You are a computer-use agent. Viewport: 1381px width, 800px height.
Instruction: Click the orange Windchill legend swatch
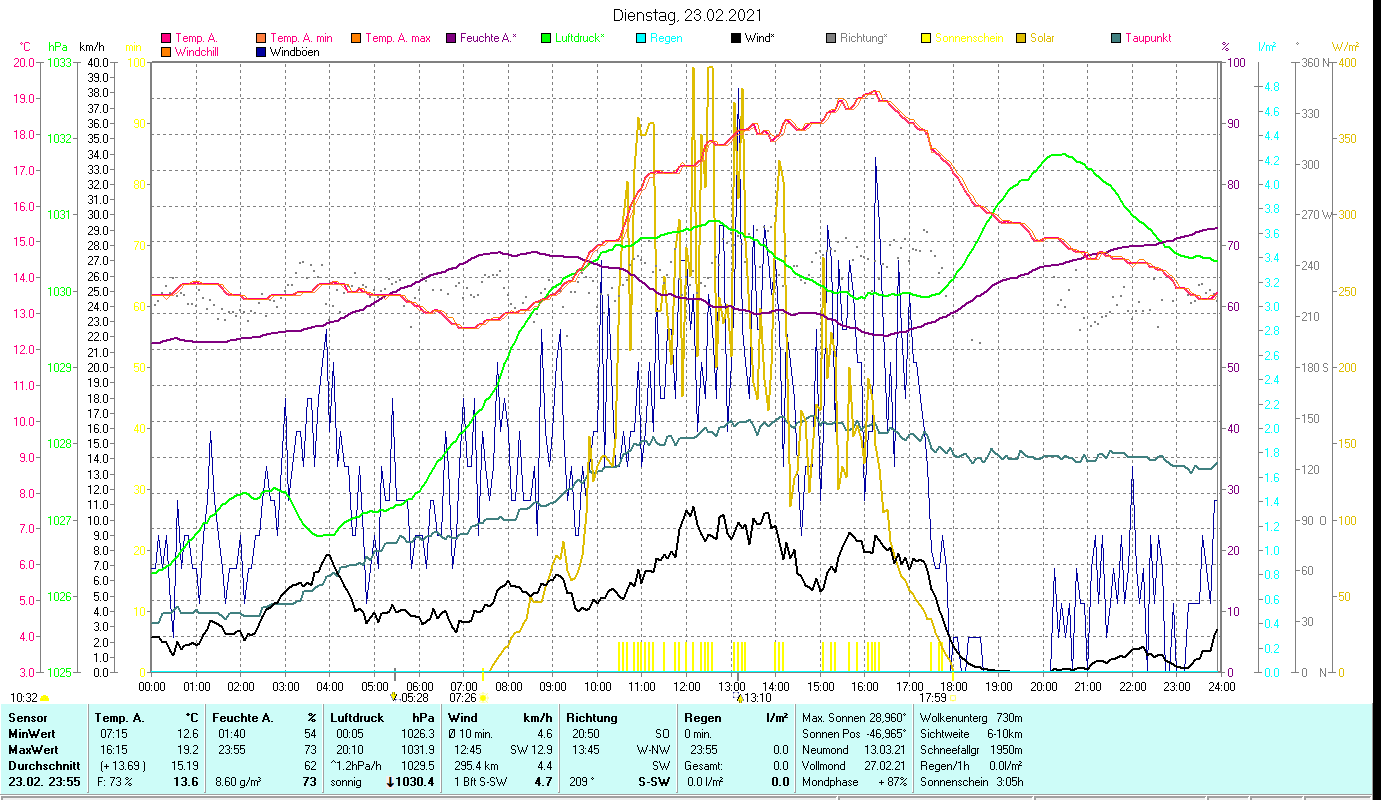click(x=165, y=52)
